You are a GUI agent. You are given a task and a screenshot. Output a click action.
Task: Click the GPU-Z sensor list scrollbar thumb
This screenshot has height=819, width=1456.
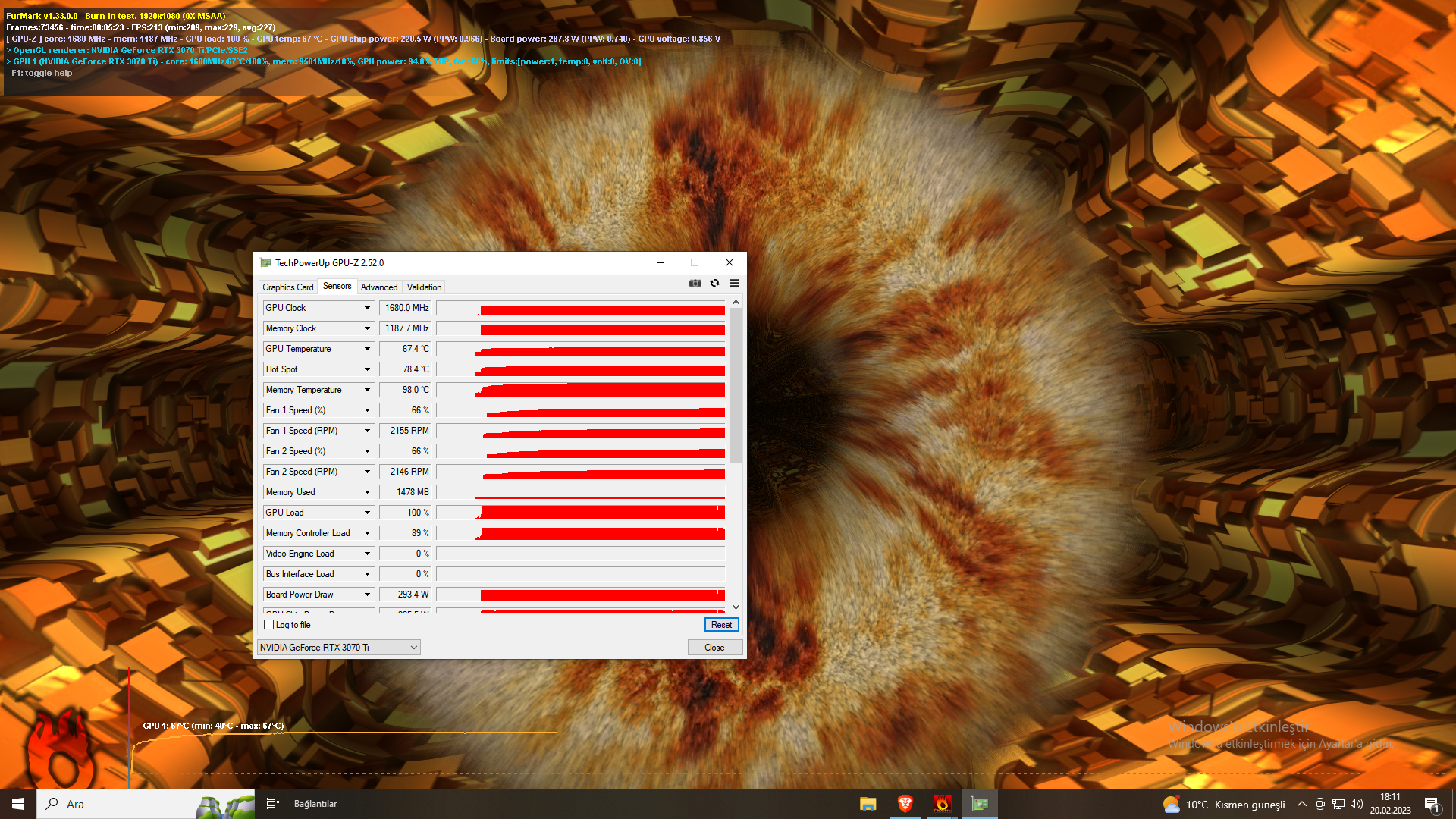coord(736,385)
